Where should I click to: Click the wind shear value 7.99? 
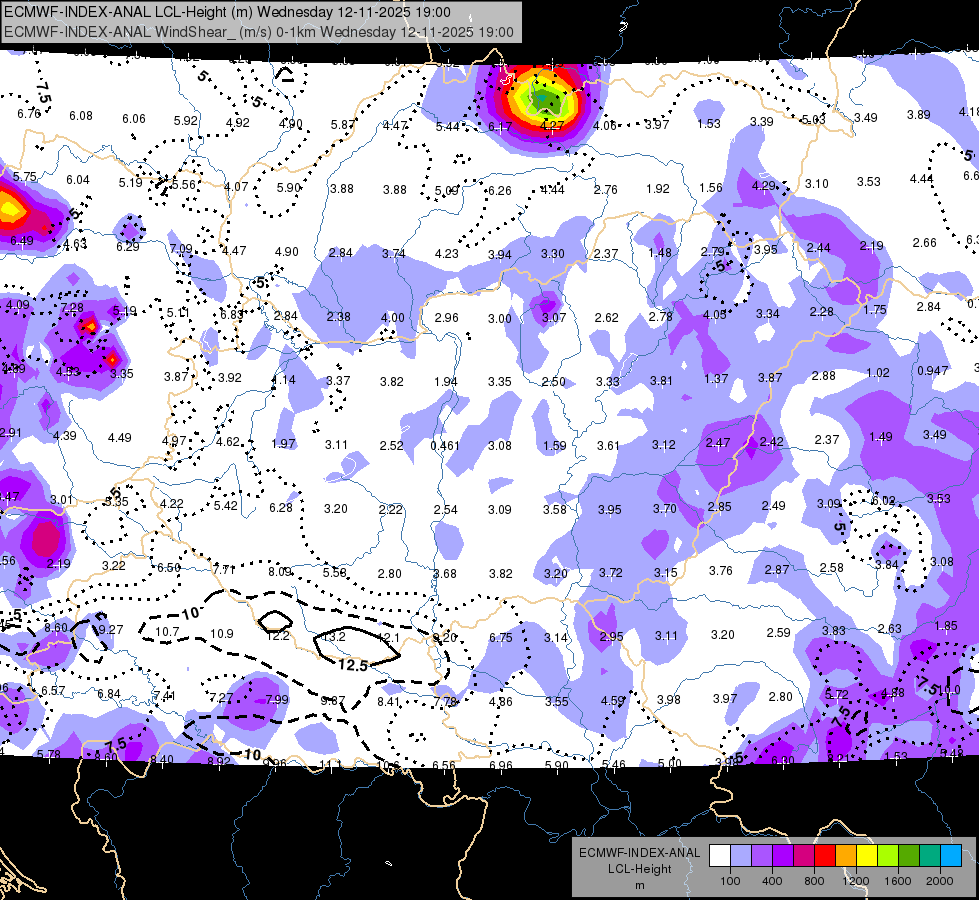(277, 699)
